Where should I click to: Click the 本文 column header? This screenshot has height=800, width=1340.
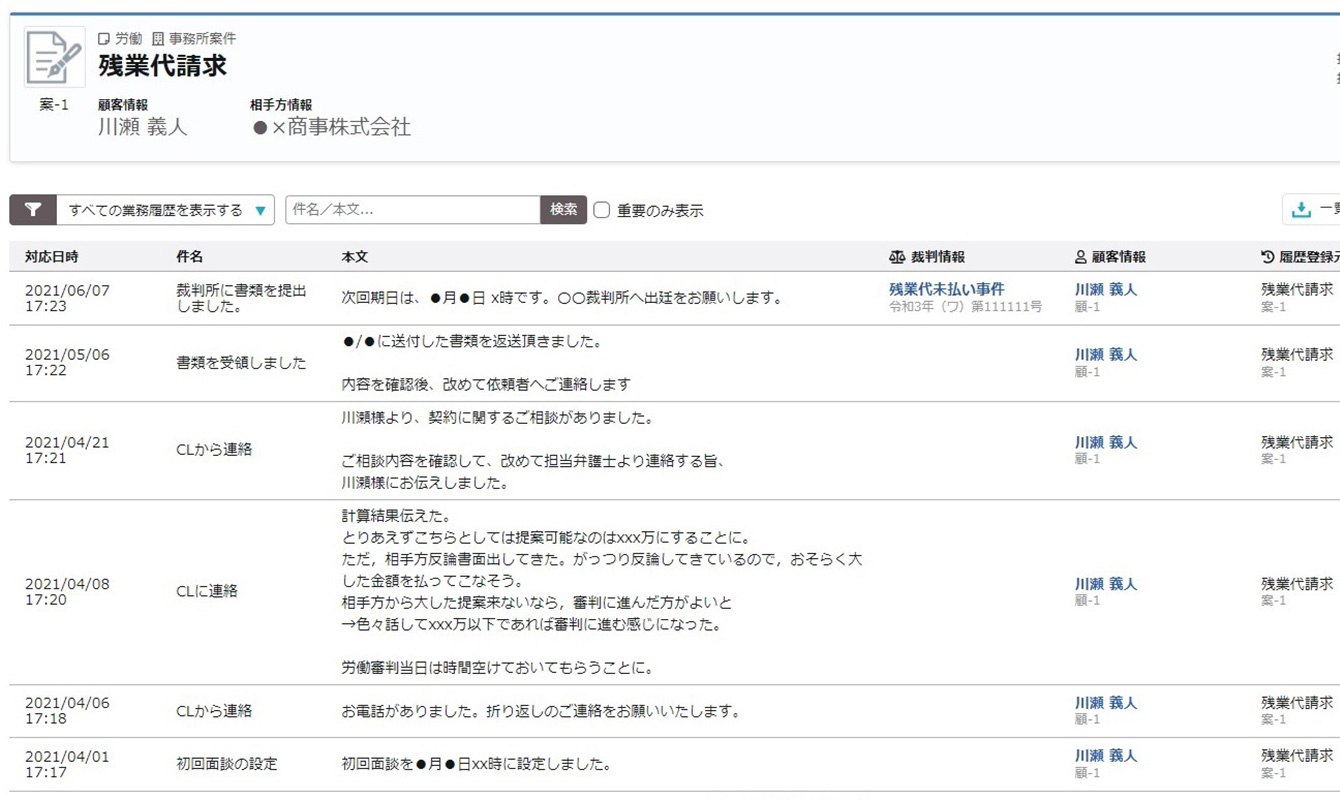point(355,257)
